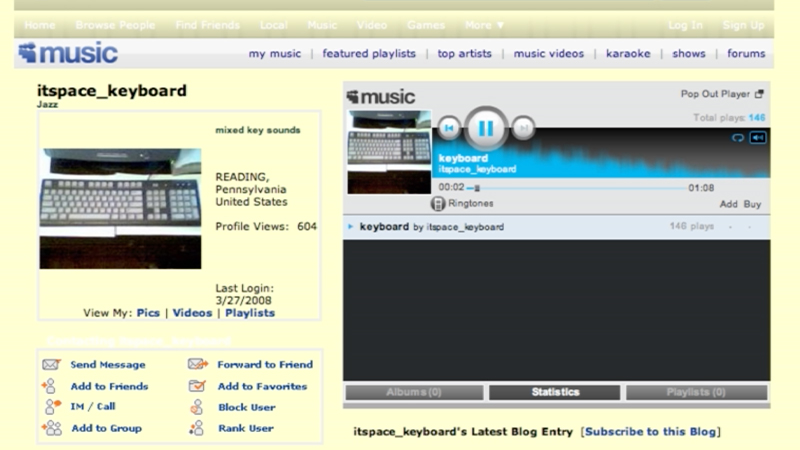The image size is (800, 450).
Task: Click Send Message link
Action: (x=108, y=364)
